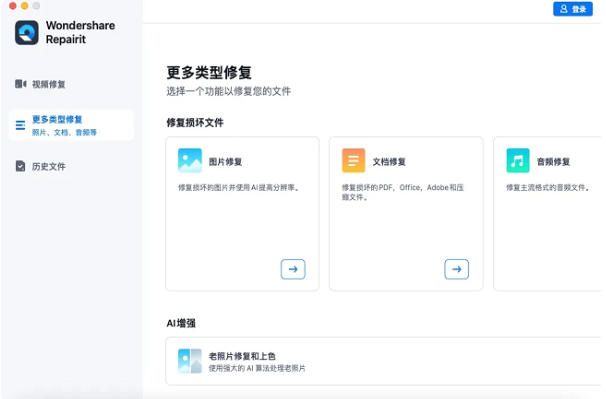
Task: Click the 图片修复 card title
Action: pos(225,162)
